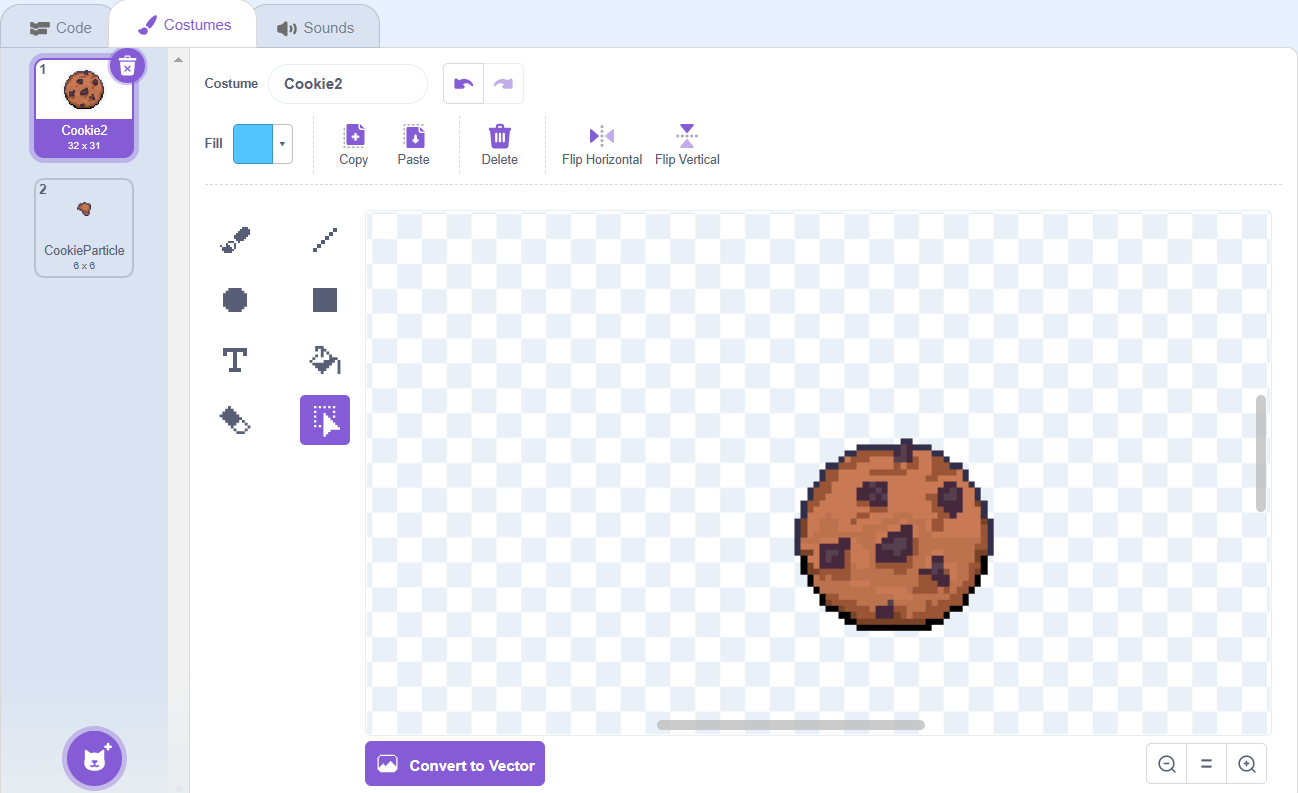
Task: Select the Rectangle tool
Action: (x=325, y=300)
